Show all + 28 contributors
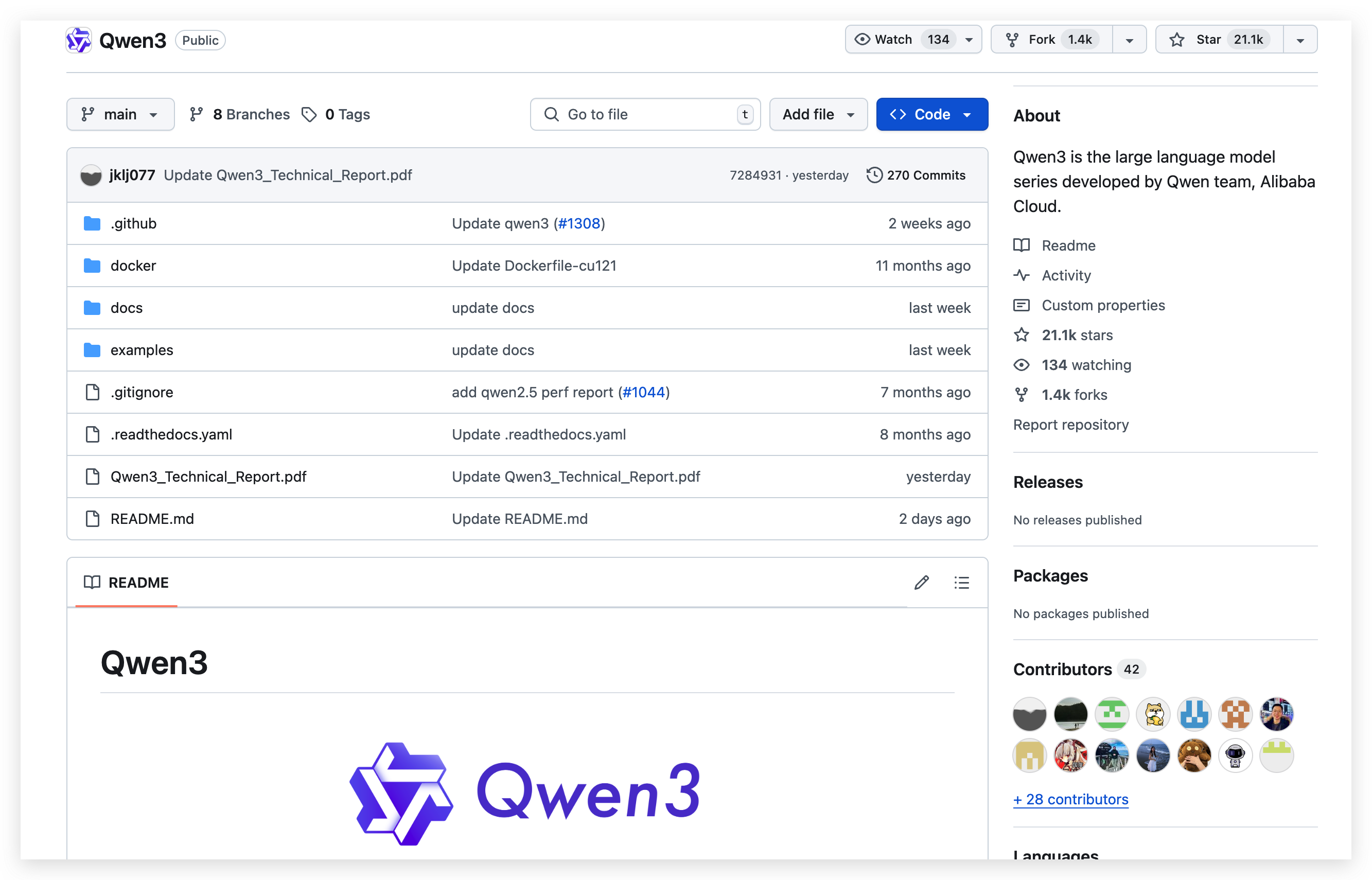This screenshot has height=880, width=1372. click(x=1071, y=799)
